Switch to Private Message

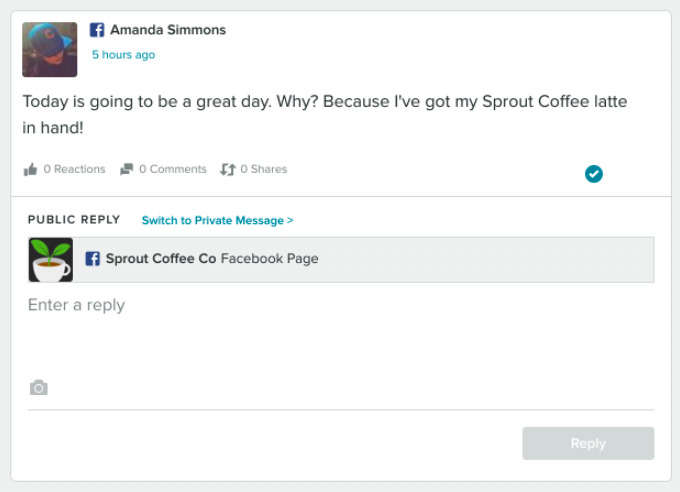(217, 220)
